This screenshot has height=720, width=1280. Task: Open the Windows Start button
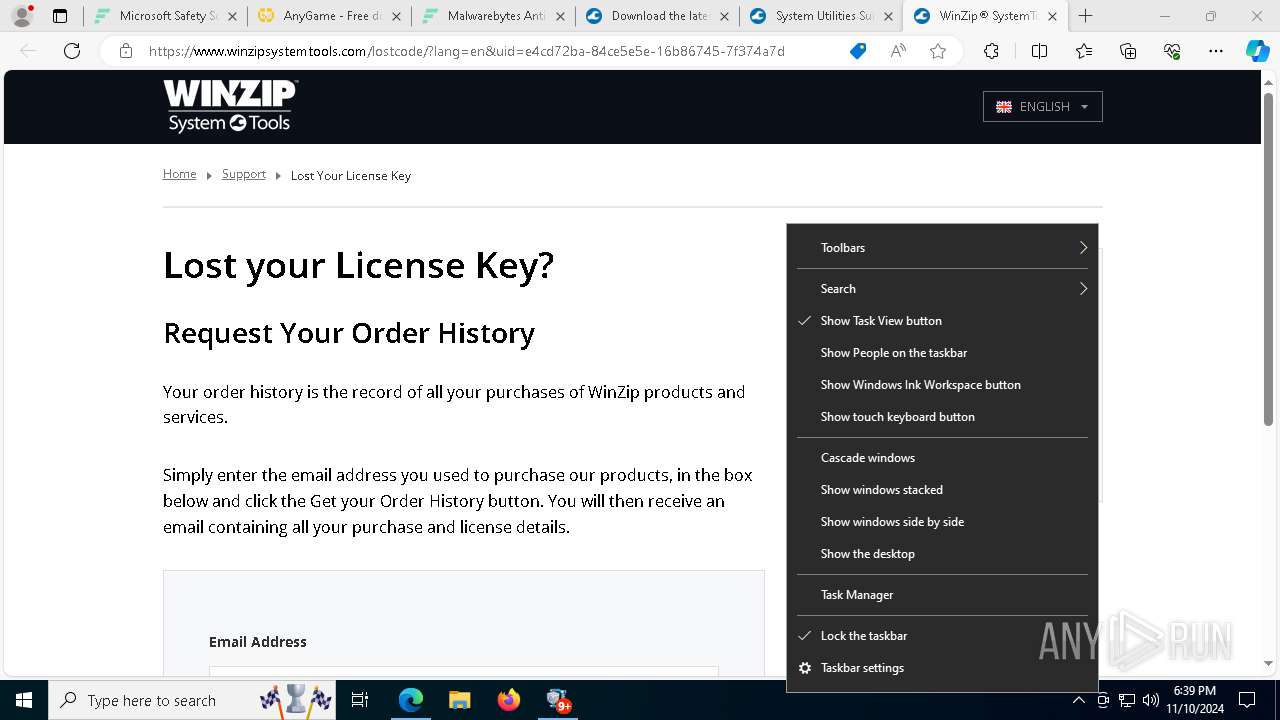(24, 700)
